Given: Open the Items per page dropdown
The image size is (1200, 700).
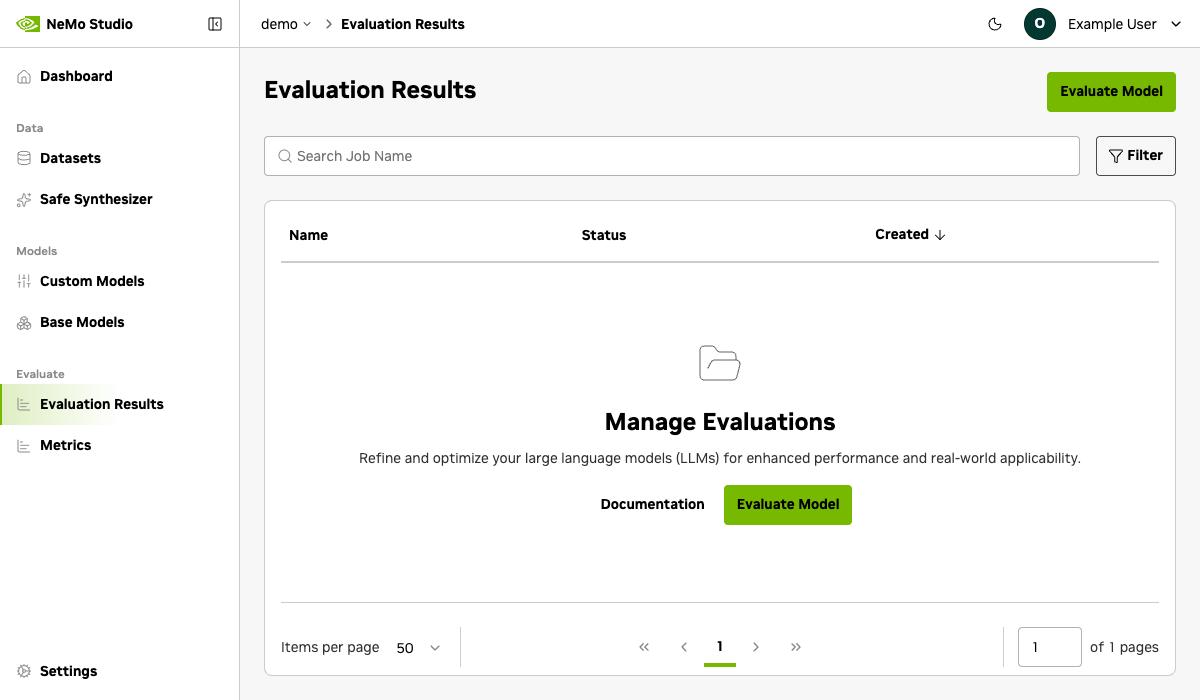Looking at the screenshot, I should pos(418,647).
